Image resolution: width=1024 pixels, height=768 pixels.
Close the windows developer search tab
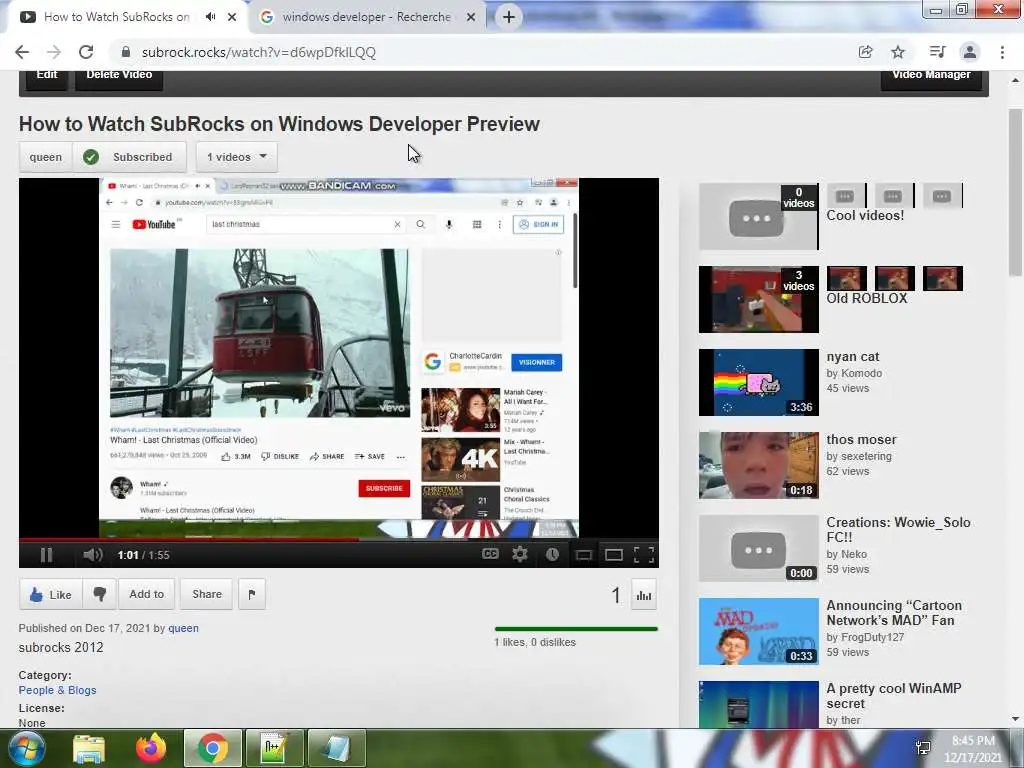coord(471,17)
